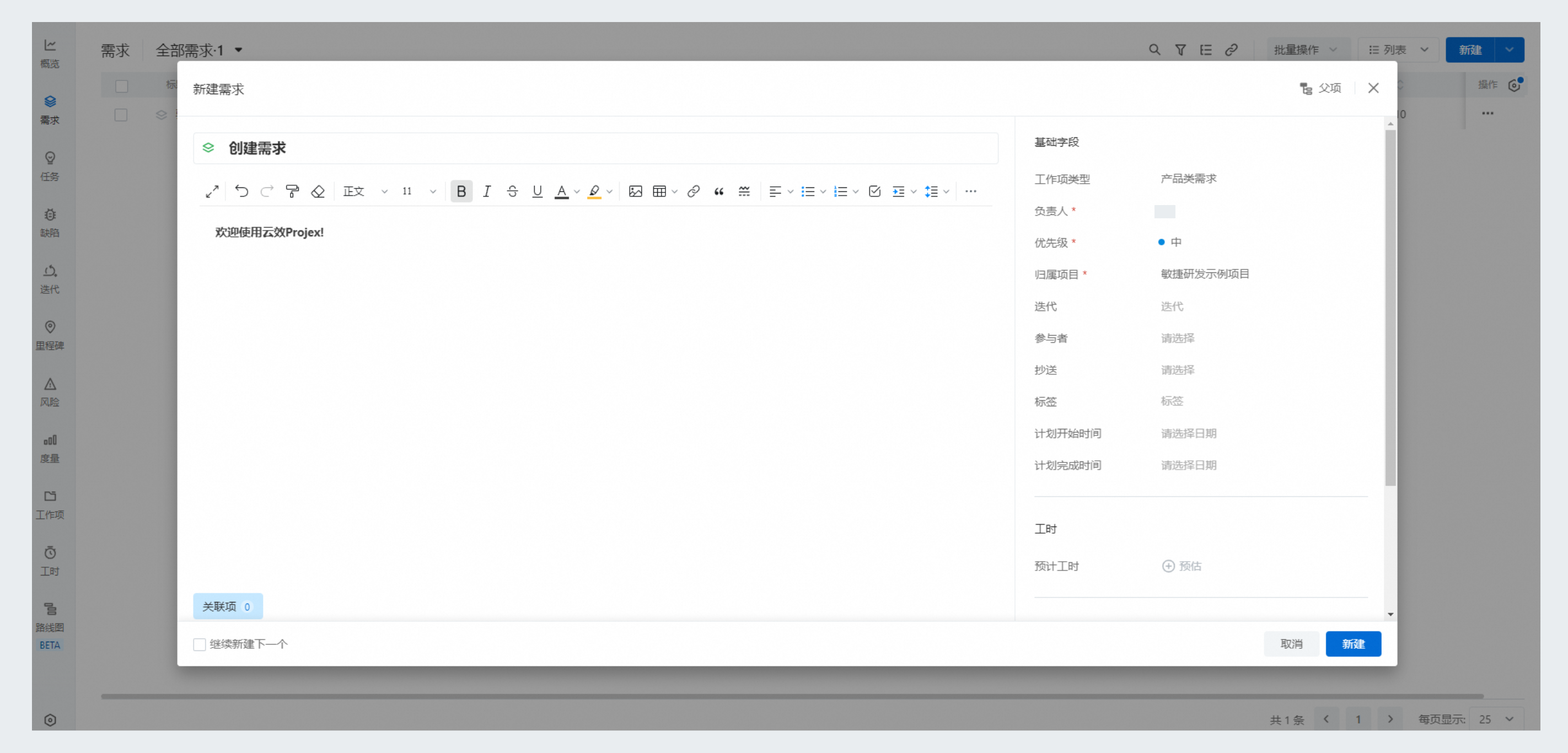Open 工时 in the sidebar
This screenshot has height=753, width=1568.
50,561
